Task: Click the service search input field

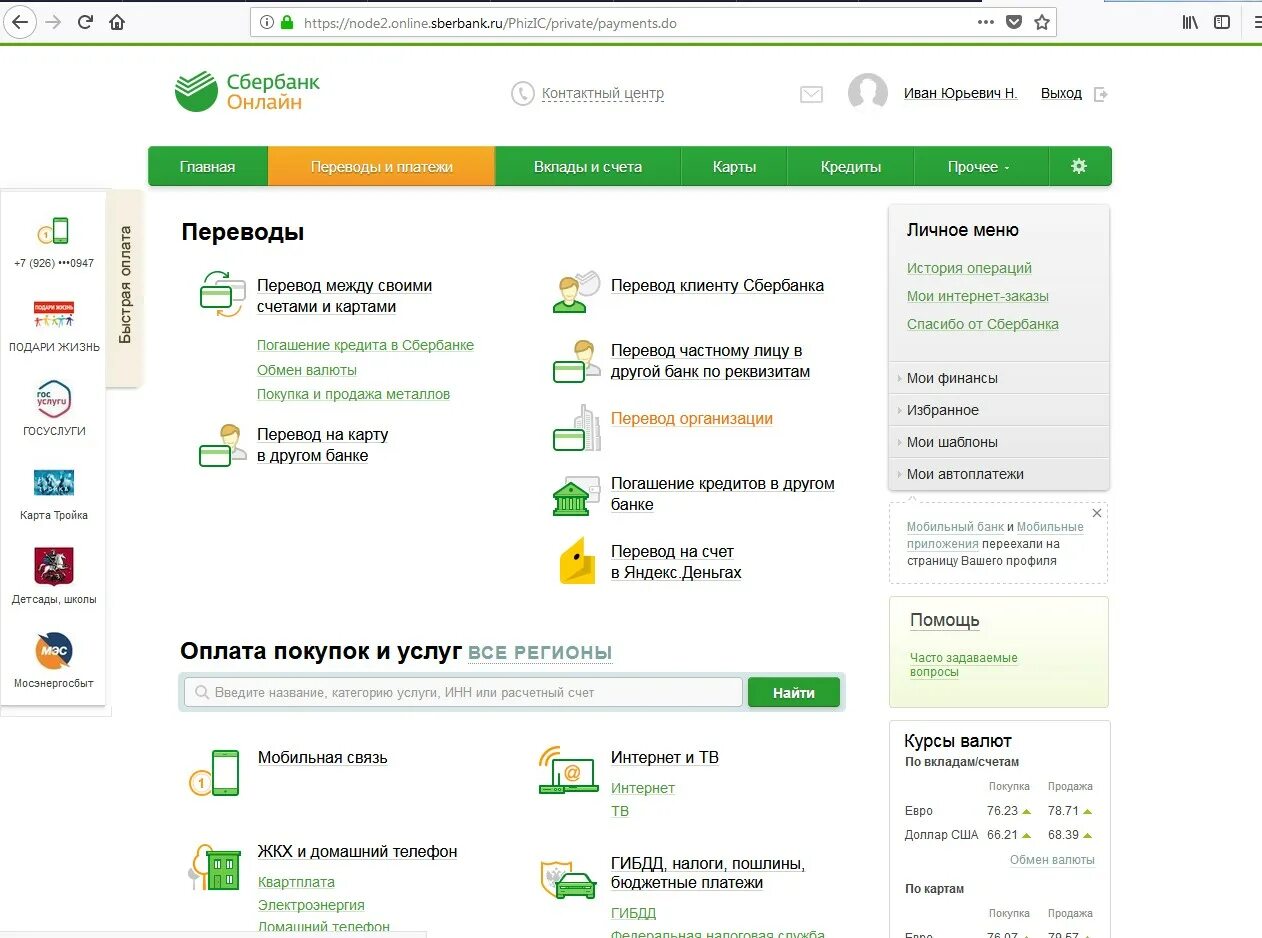Action: [460, 691]
